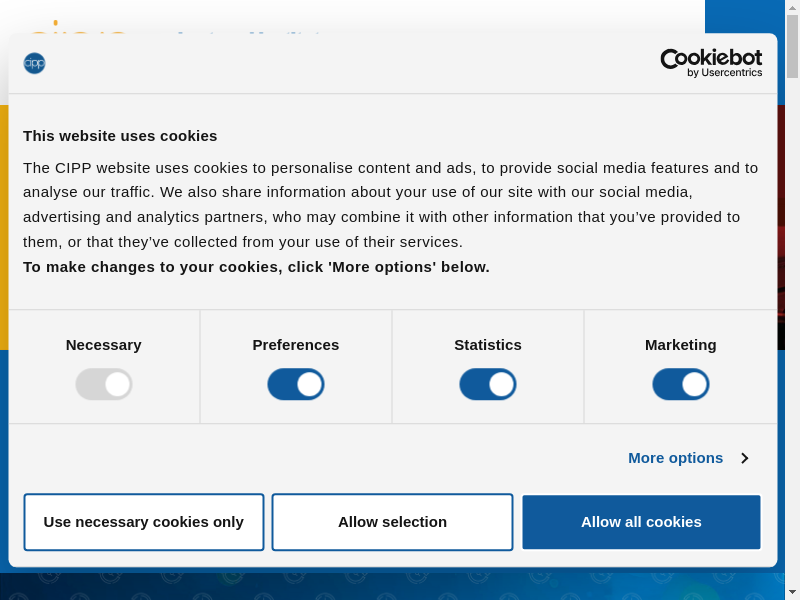The width and height of the screenshot is (800, 600).
Task: Click the 'This website uses cookies' heading
Action: click(120, 136)
